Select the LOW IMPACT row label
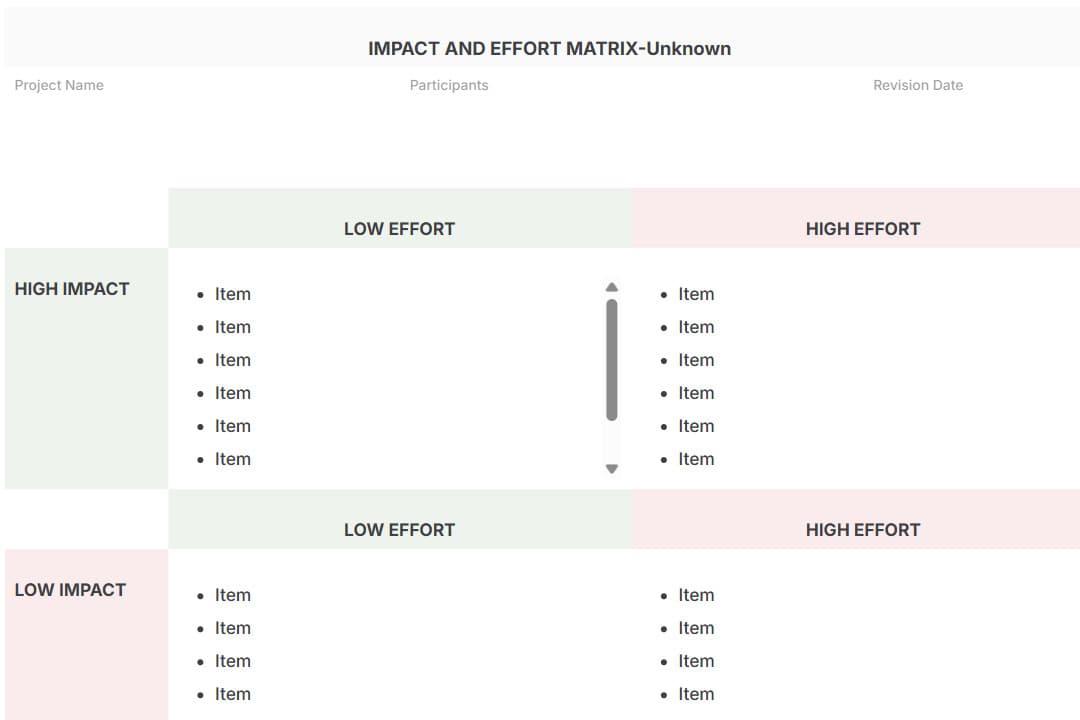Image resolution: width=1080 pixels, height=720 pixels. point(70,590)
